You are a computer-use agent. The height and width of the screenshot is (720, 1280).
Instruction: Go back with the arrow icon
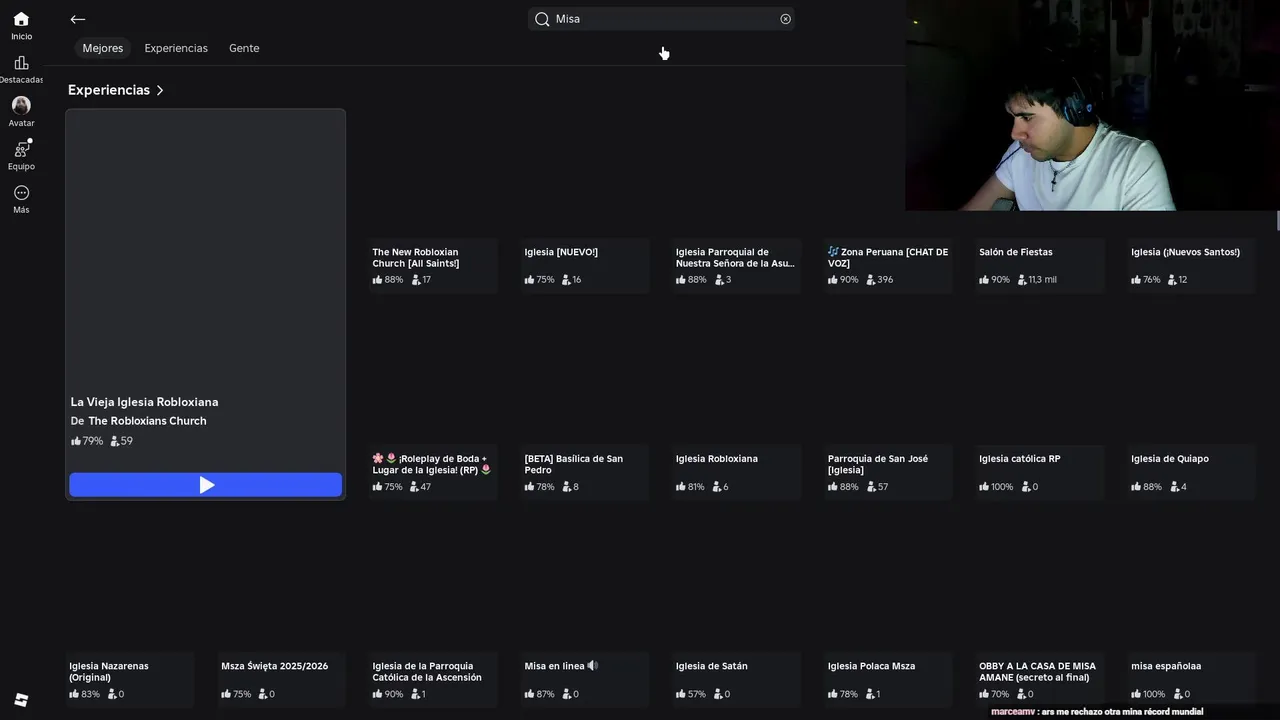pos(78,19)
